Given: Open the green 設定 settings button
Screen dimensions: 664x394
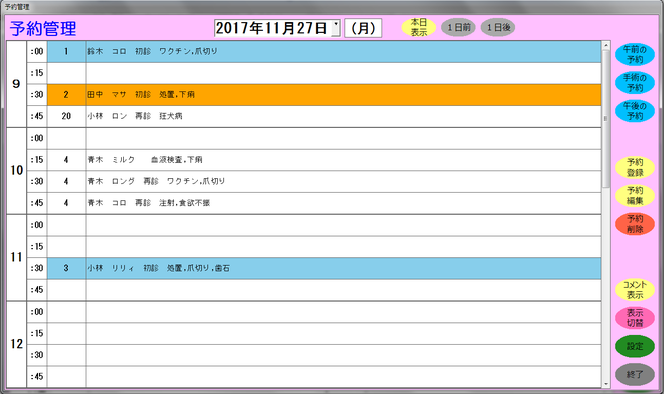Looking at the screenshot, I should point(635,346).
